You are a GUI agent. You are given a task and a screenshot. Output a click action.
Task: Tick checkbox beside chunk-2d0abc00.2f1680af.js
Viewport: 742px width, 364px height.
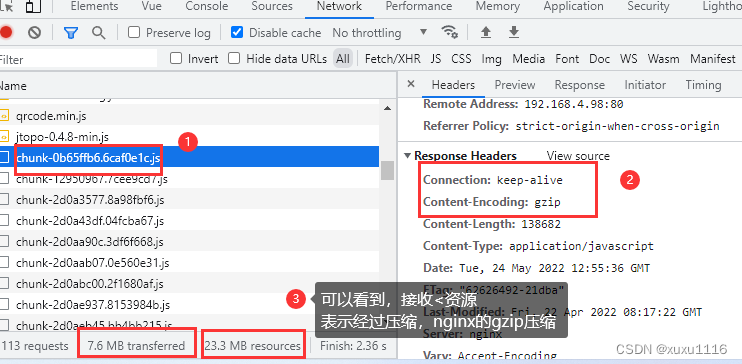click(x=4, y=284)
